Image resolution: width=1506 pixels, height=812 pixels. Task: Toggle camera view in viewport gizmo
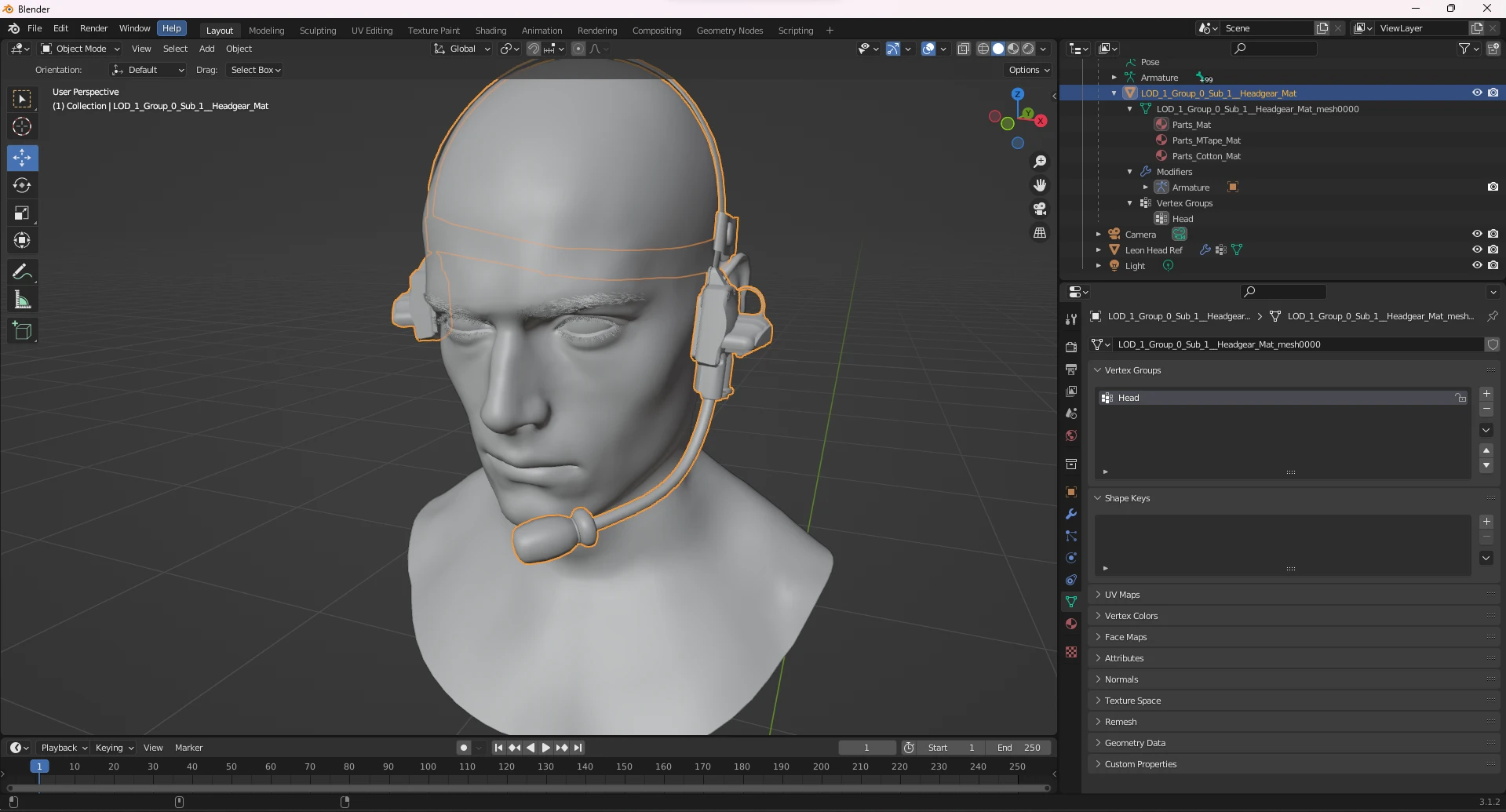[x=1040, y=209]
